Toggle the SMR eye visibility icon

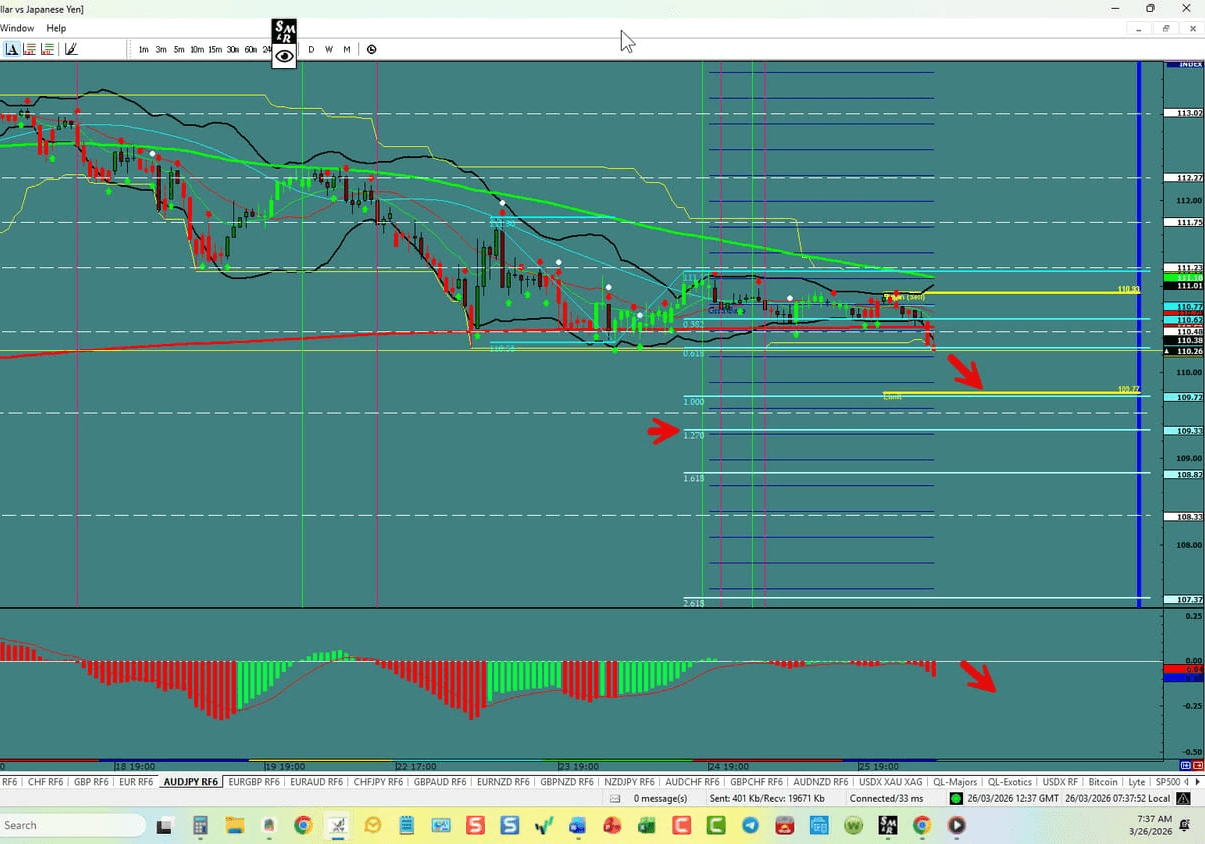click(x=284, y=56)
